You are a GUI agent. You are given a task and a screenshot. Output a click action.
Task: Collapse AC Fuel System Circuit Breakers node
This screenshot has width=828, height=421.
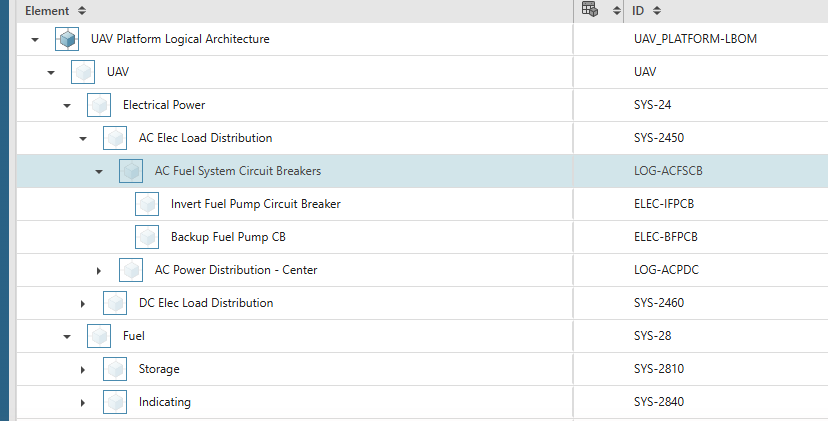(x=99, y=171)
